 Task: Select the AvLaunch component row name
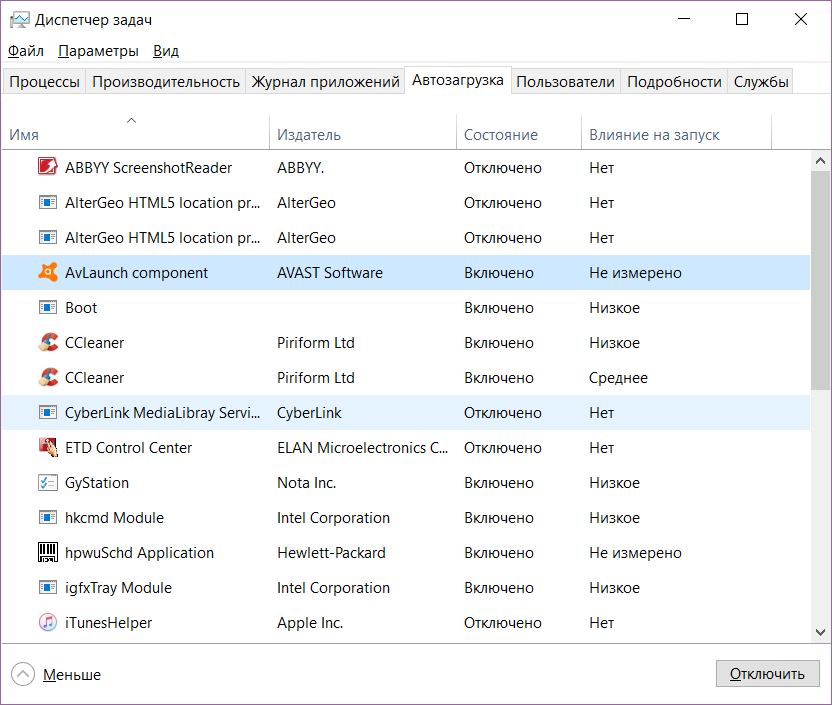(x=136, y=273)
